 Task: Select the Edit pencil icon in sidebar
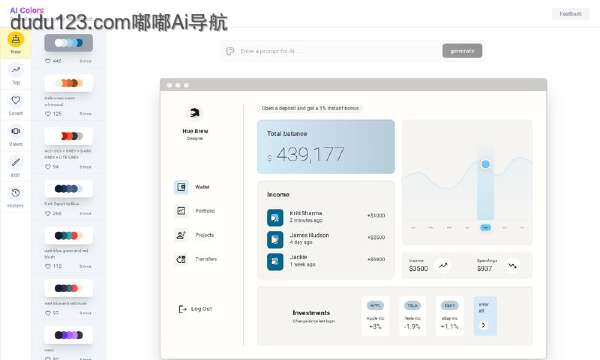[16, 162]
